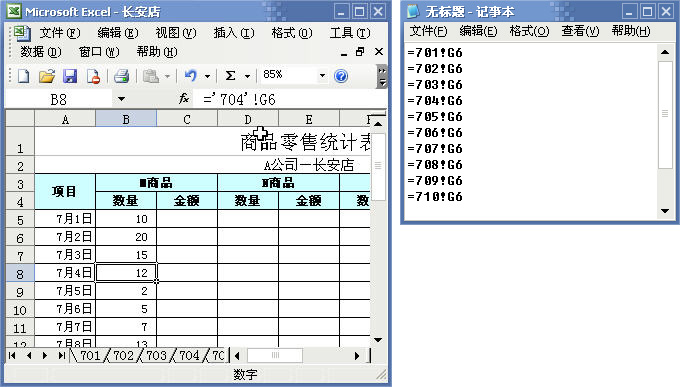This screenshot has height=387, width=680.
Task: Click the Name Box showing B8
Action: pyautogui.click(x=59, y=99)
